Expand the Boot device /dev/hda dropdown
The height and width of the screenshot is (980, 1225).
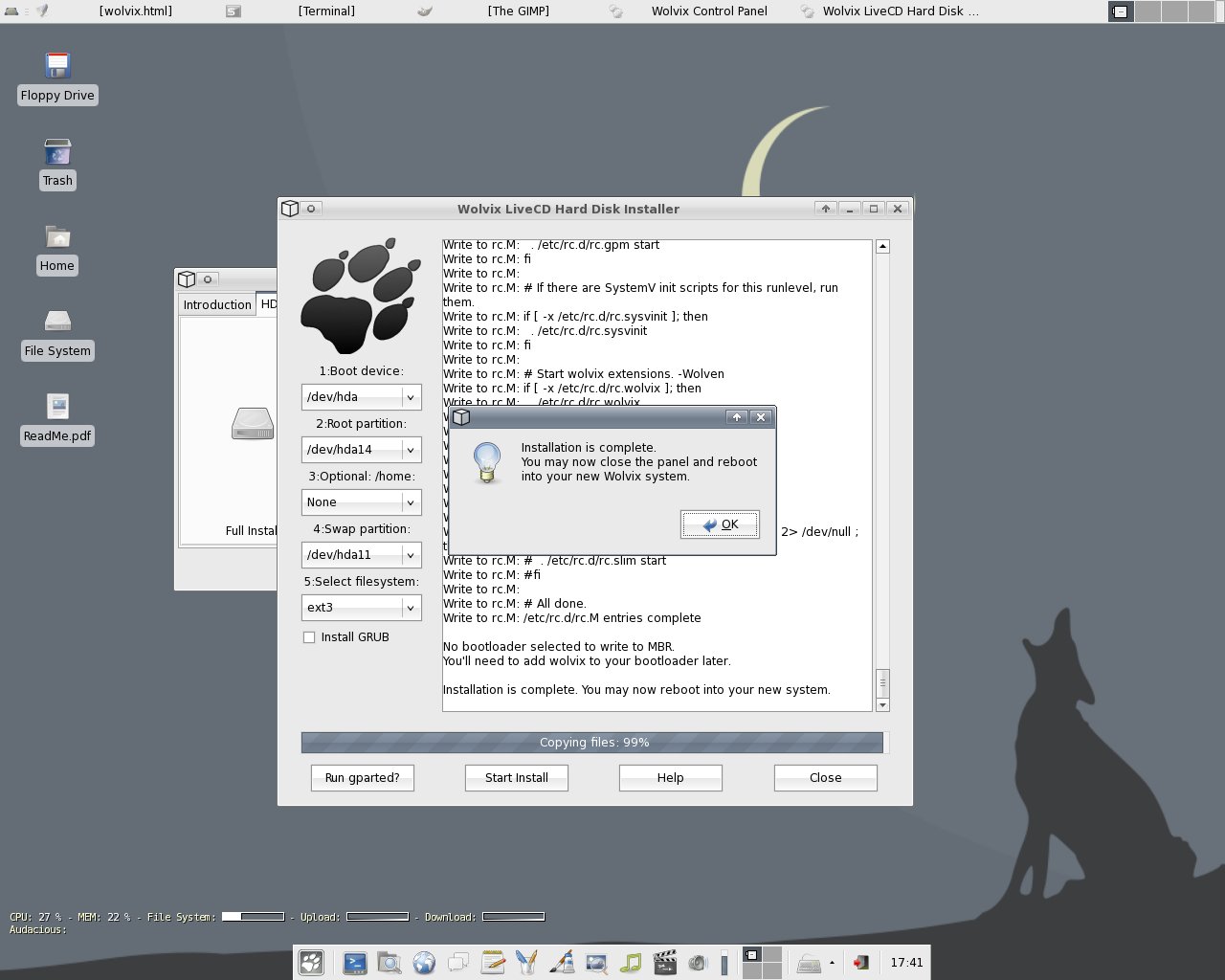click(362, 396)
